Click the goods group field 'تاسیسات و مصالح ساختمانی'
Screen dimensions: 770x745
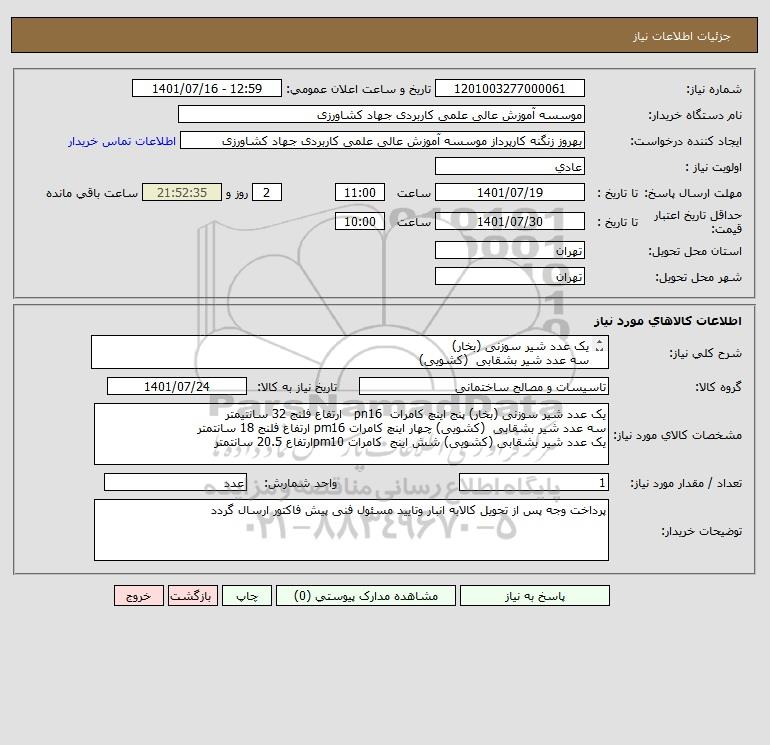pyautogui.click(x=484, y=386)
